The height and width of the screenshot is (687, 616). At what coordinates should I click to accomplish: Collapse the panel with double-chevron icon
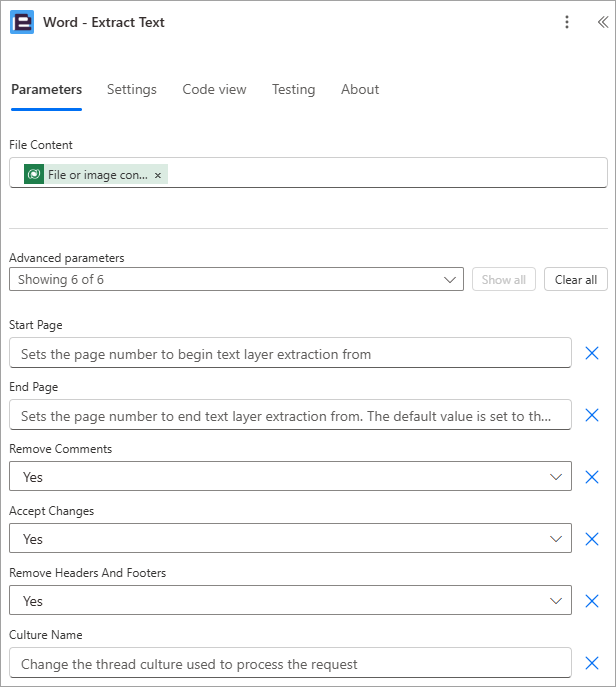point(603,22)
